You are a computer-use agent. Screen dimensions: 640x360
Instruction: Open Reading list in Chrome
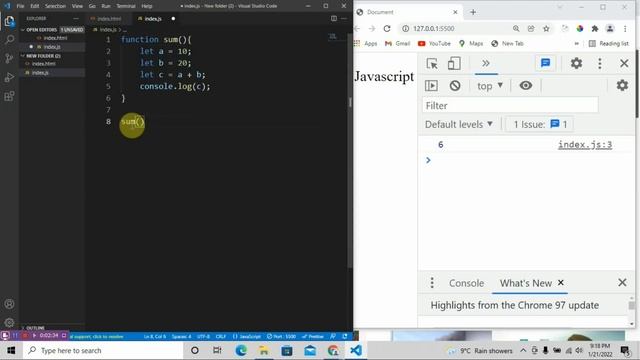609,43
